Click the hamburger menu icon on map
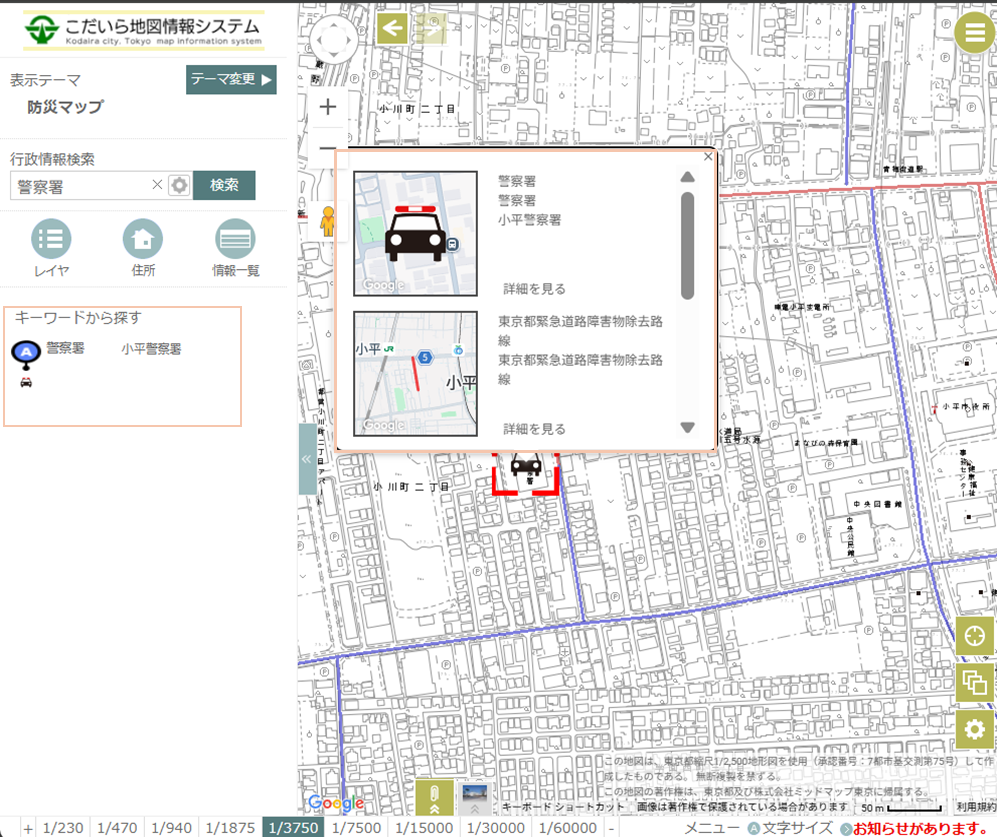The height and width of the screenshot is (837, 997). point(974,33)
